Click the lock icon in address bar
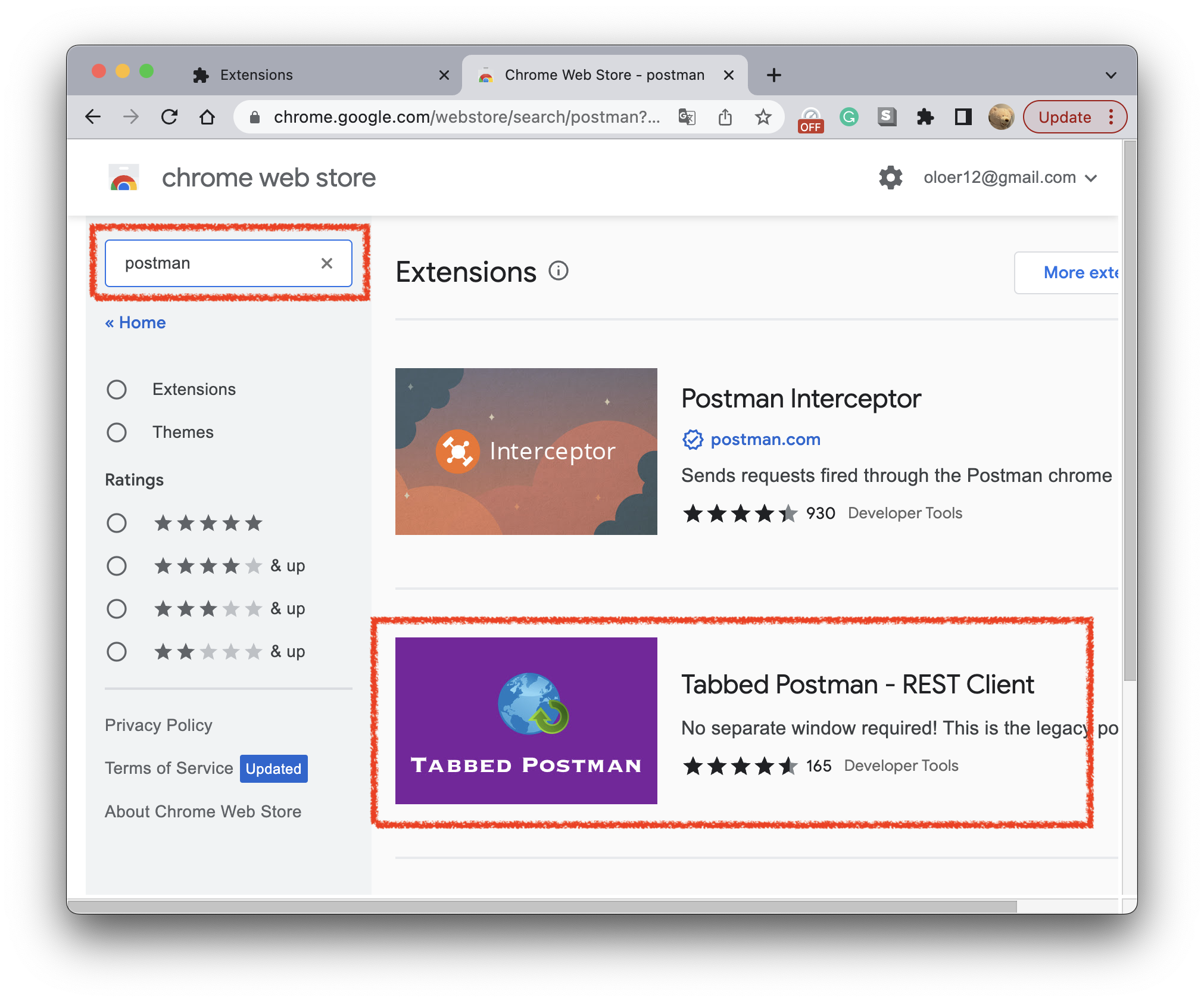Screen dimensions: 1204x1002 pos(255,117)
